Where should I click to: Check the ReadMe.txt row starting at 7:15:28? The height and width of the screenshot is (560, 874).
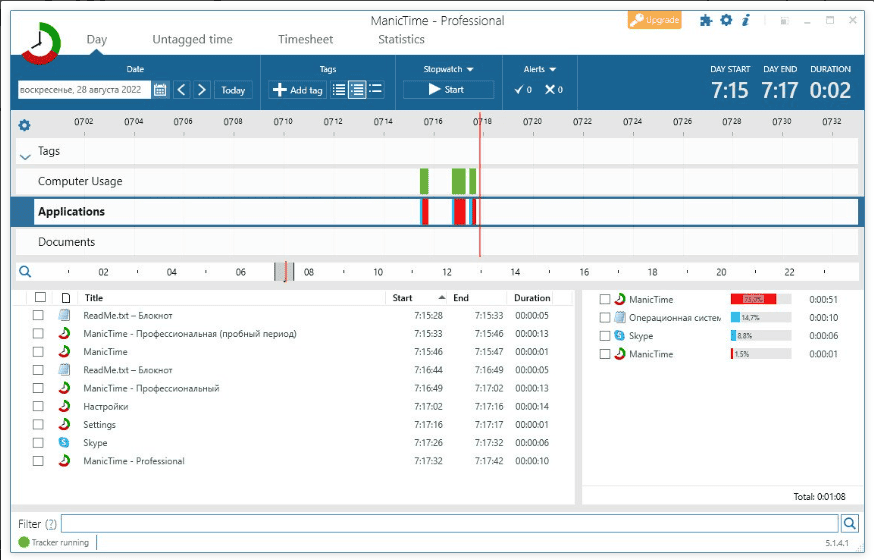coord(38,315)
